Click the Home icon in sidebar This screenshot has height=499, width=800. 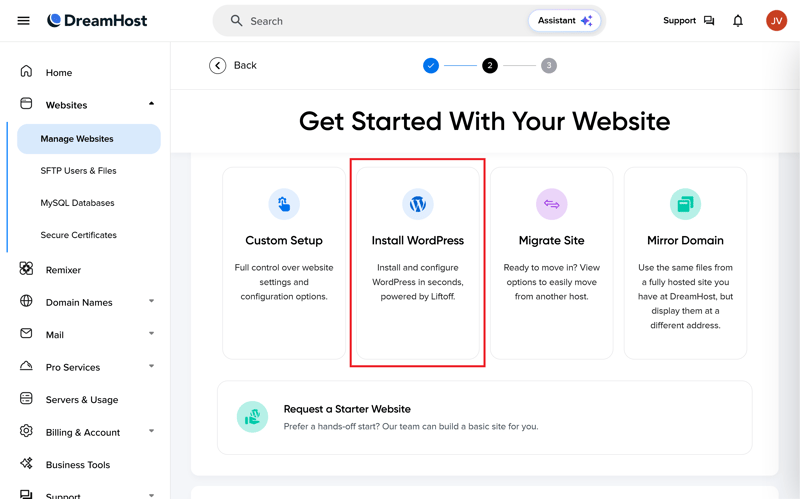tap(26, 71)
